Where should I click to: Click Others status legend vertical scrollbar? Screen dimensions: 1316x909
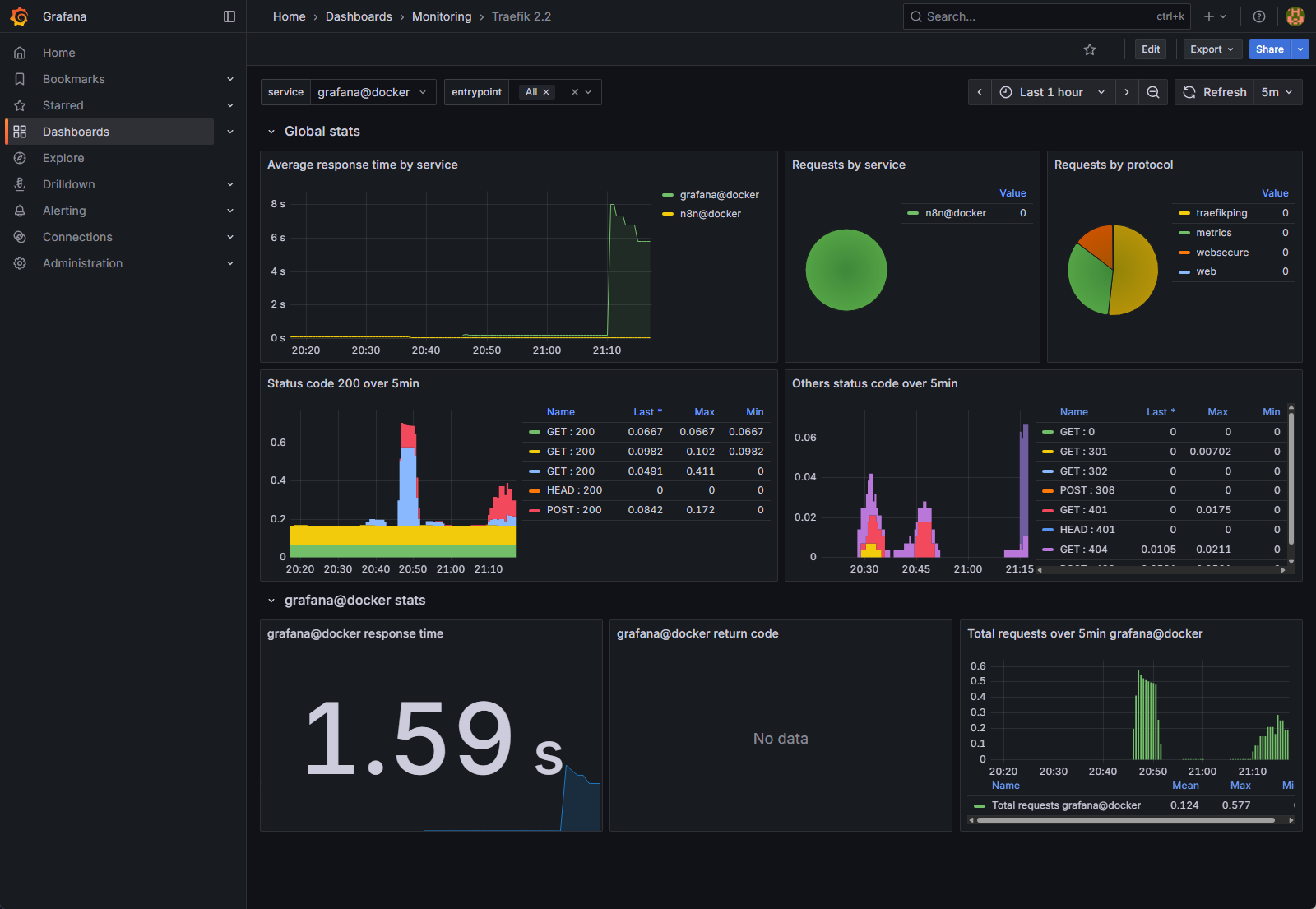[x=1291, y=477]
